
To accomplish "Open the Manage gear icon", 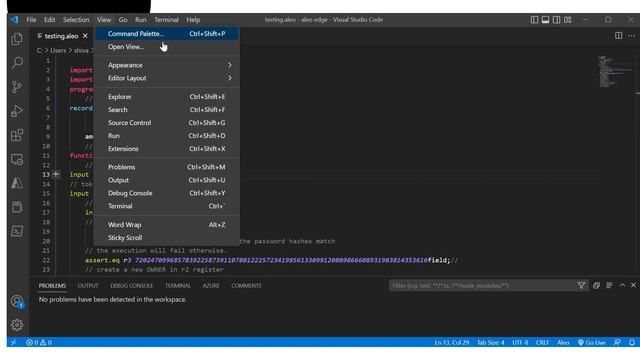I will [17, 325].
